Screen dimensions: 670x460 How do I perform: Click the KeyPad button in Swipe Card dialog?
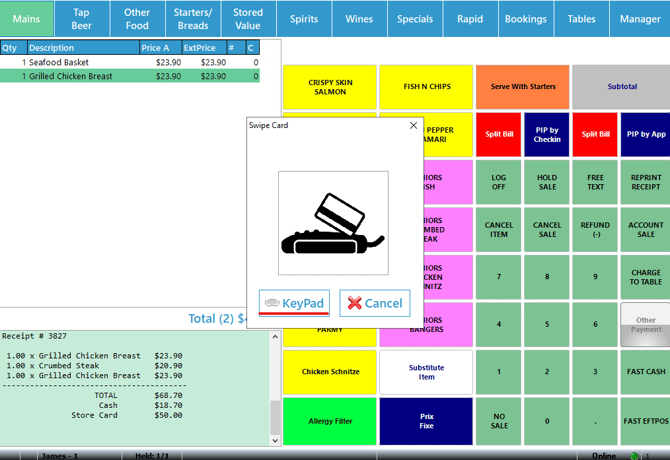(x=293, y=303)
